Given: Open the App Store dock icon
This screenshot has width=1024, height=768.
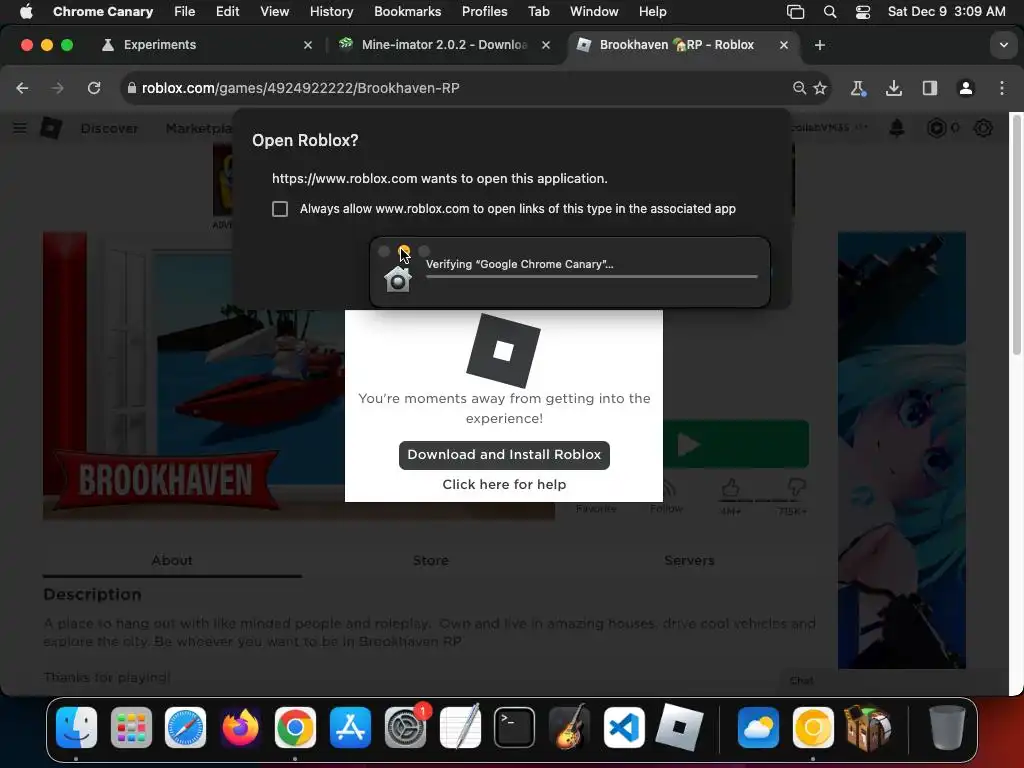Looking at the screenshot, I should 350,727.
